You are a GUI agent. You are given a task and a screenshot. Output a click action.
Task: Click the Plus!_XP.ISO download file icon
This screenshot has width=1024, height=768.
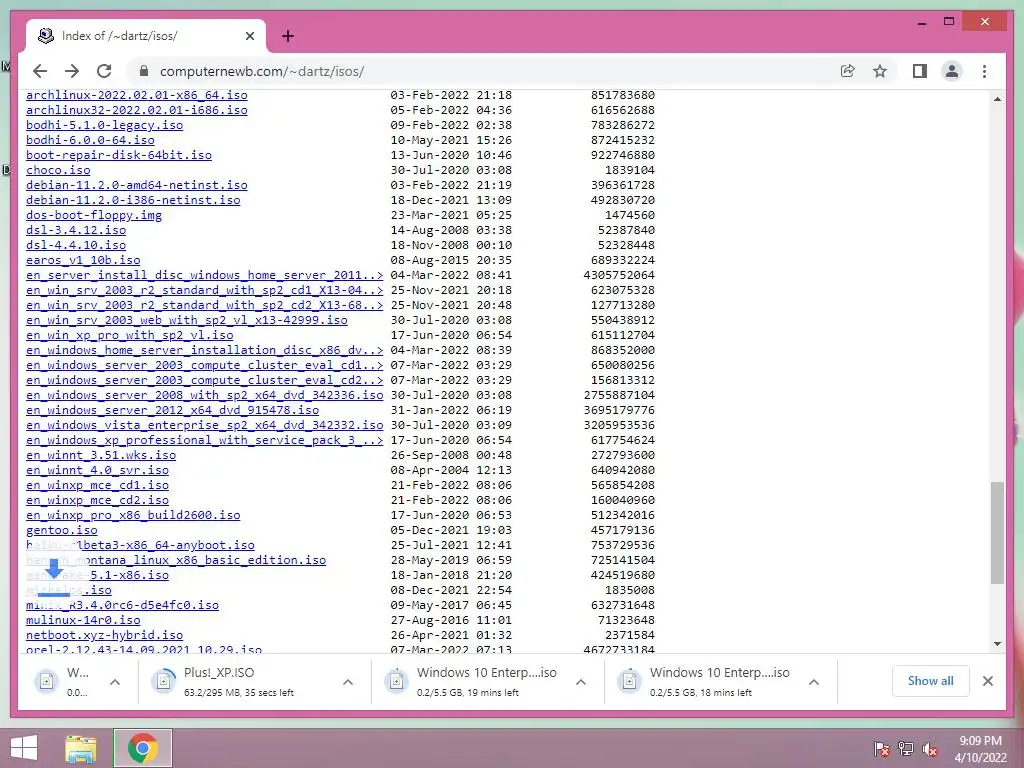coord(163,681)
